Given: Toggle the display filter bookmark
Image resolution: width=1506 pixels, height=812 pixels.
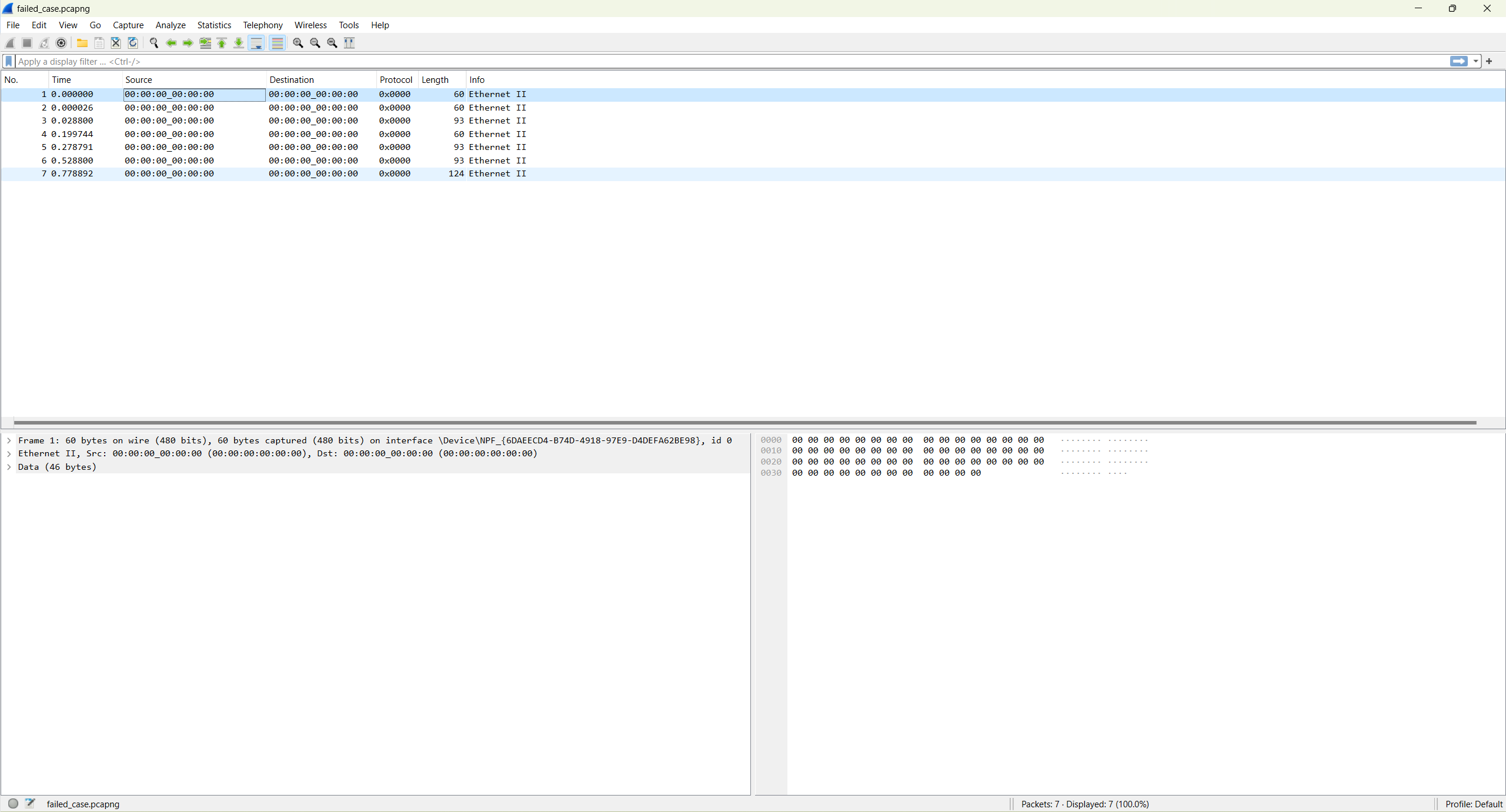Looking at the screenshot, I should click(x=8, y=61).
